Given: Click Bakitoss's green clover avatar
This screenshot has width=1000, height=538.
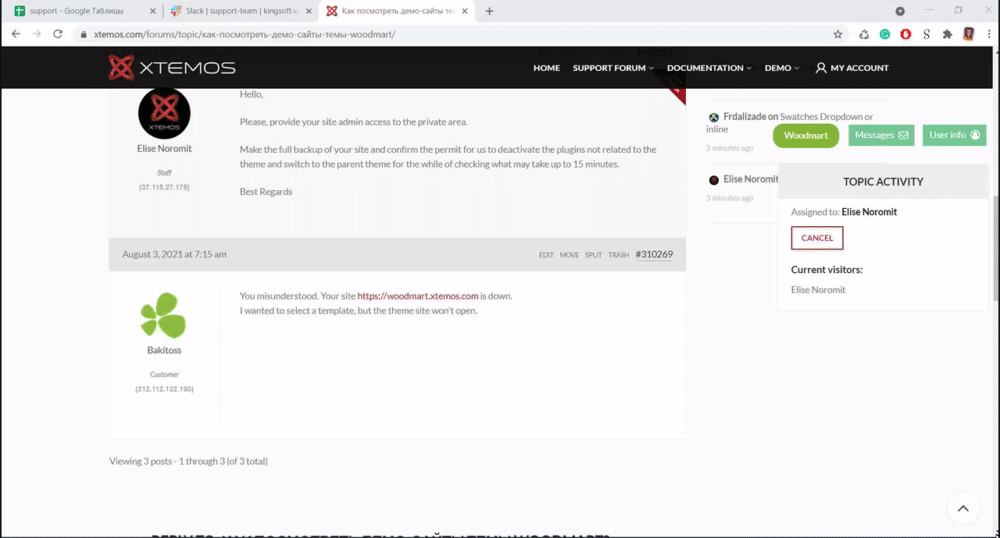Looking at the screenshot, I should point(164,316).
